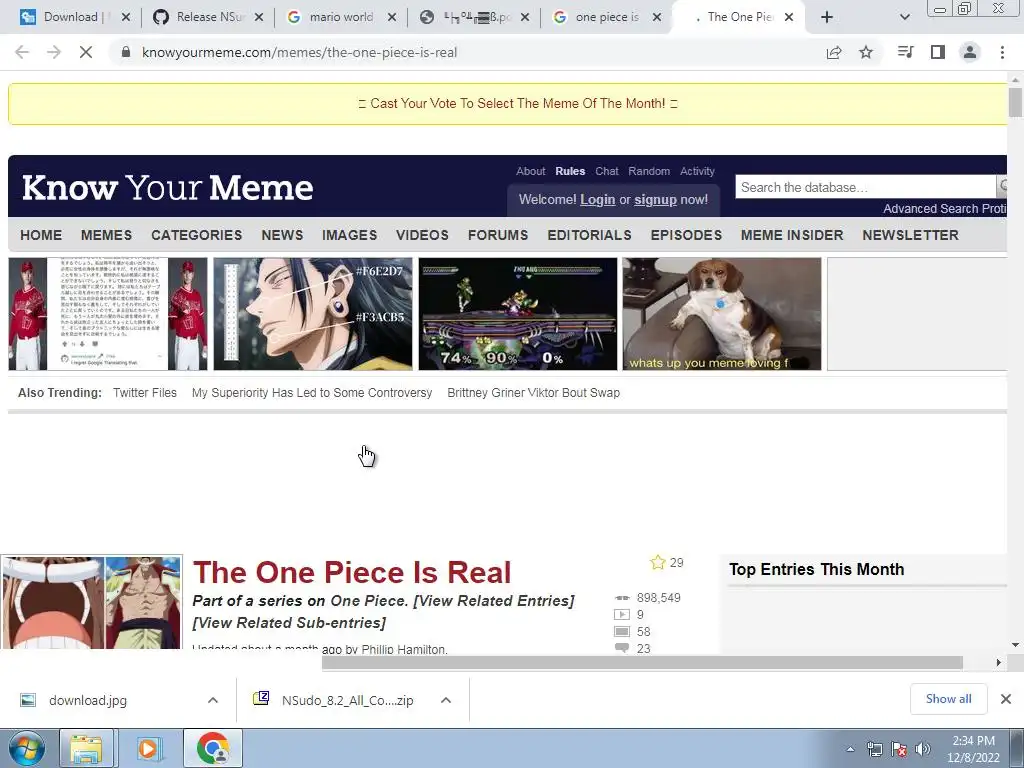The image size is (1024, 768).
Task: Open the MEMES nav item
Action: [x=106, y=235]
